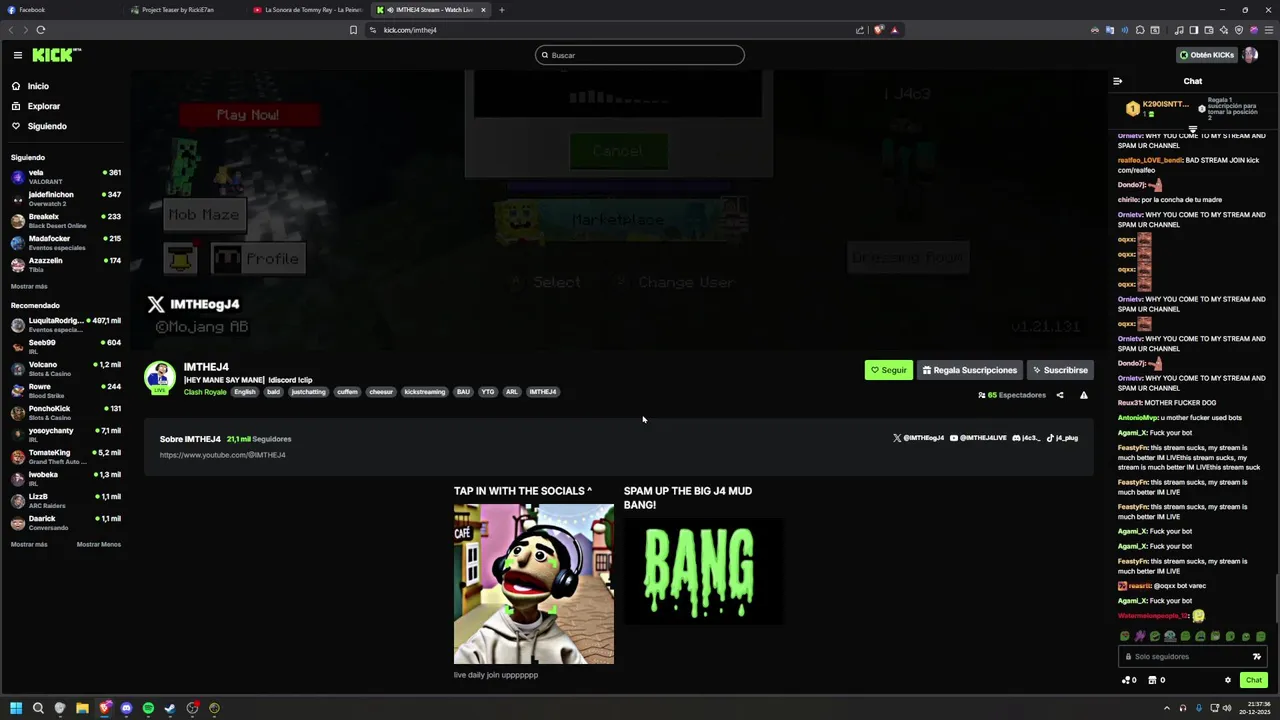Viewport: 1280px width, 720px height.
Task: Click the 65 Espectadores viewers count
Action: [1012, 395]
